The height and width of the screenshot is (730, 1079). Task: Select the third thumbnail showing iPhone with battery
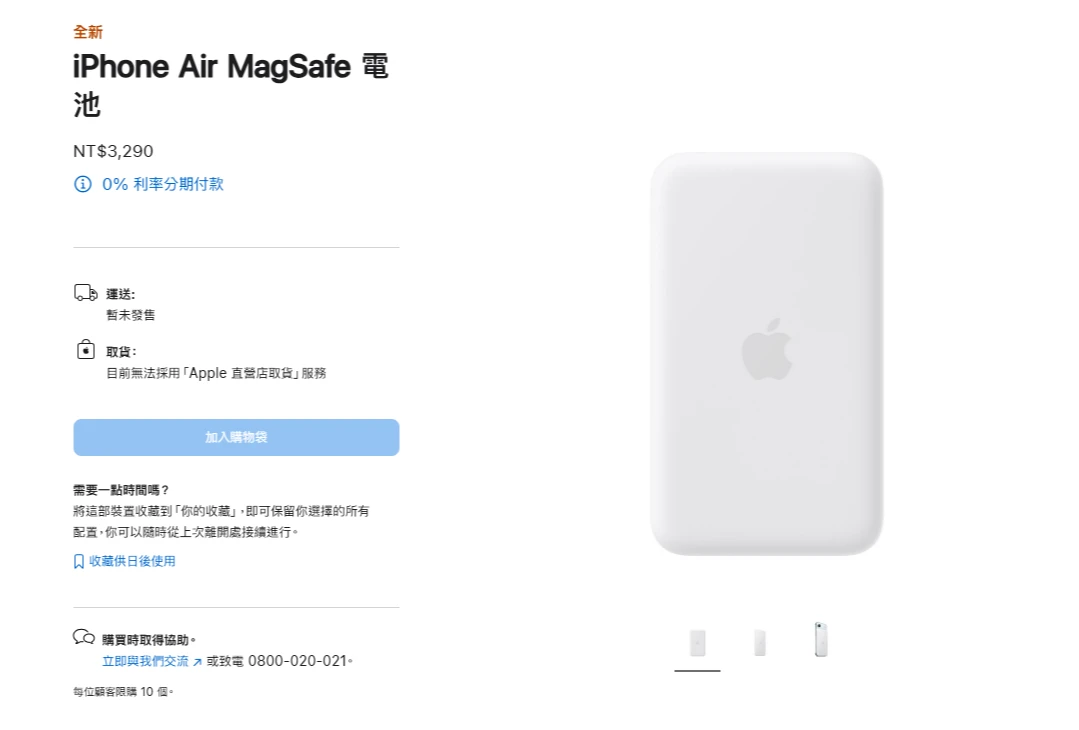[x=821, y=639]
